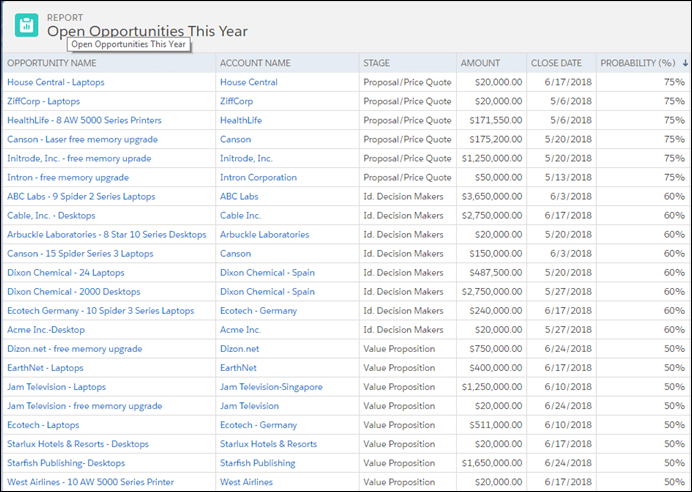692x492 pixels.
Task: Open West Airlines - 10 AW 5000 Series Printer
Action: [x=90, y=482]
